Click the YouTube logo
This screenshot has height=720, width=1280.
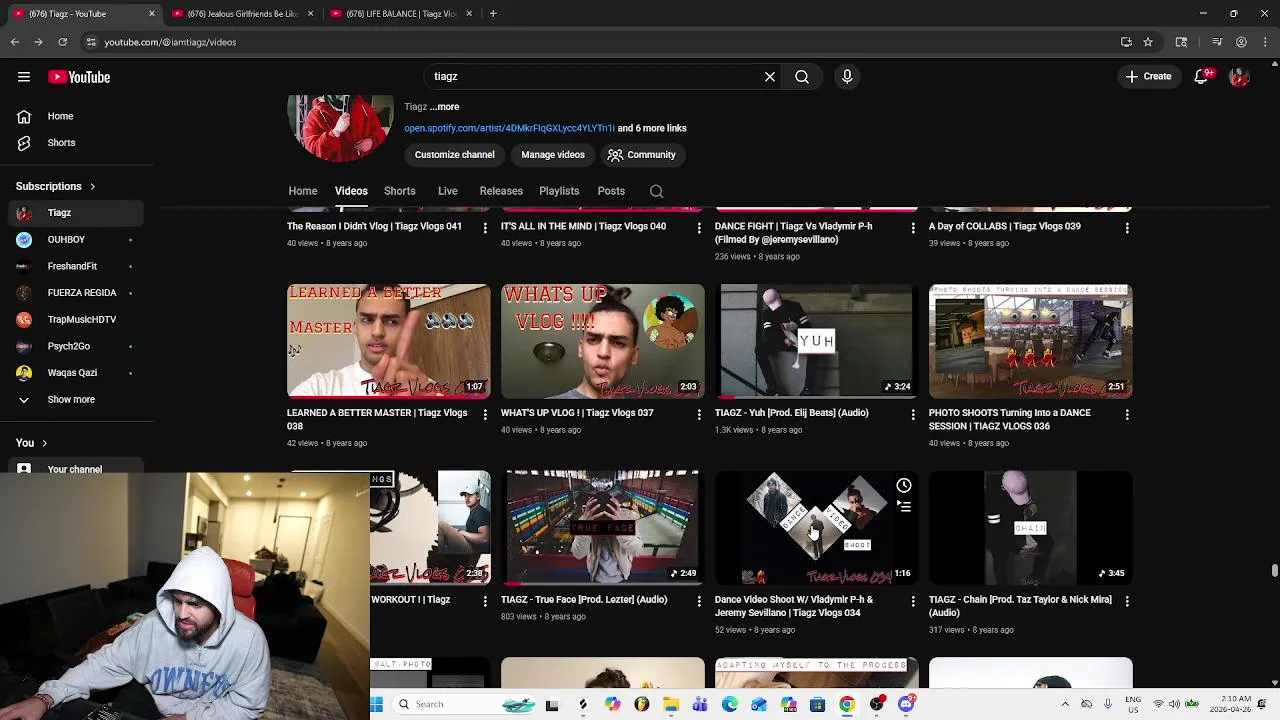click(79, 77)
